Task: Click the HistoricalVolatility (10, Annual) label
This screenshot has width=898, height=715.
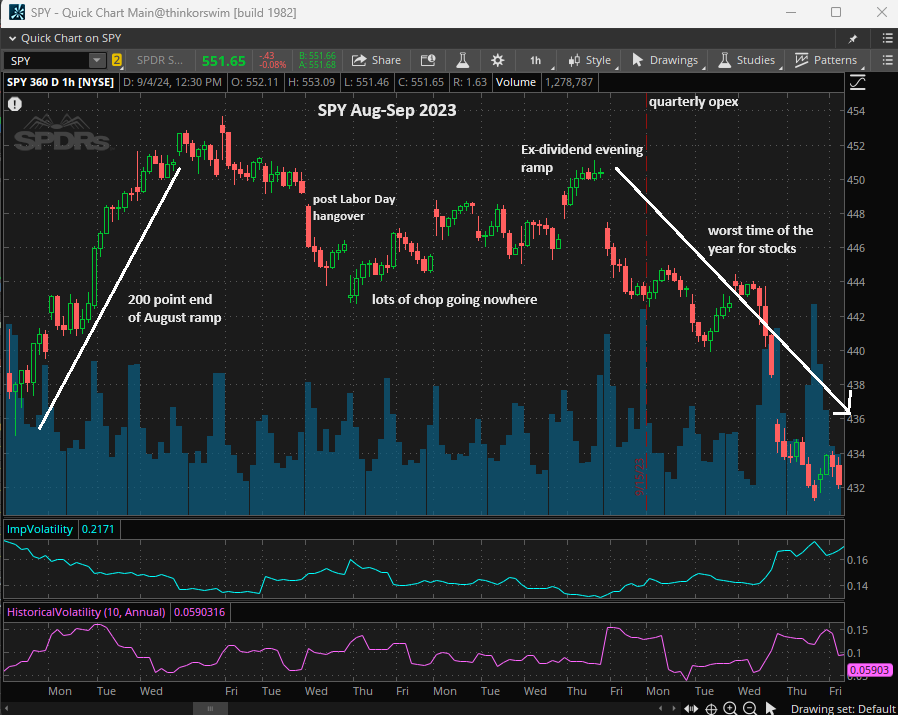Action: 86,612
